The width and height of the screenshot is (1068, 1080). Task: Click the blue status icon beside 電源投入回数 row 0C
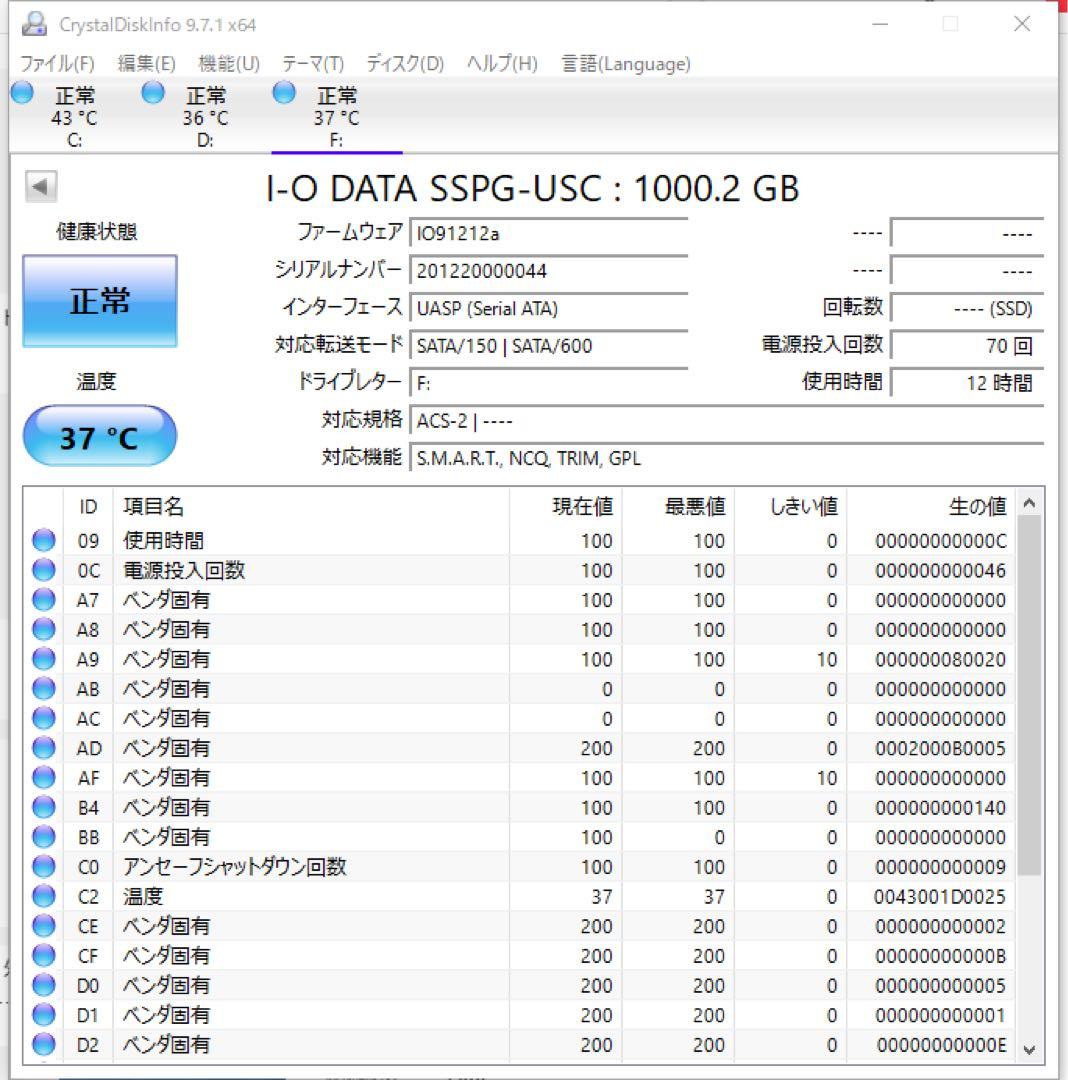tap(42, 570)
